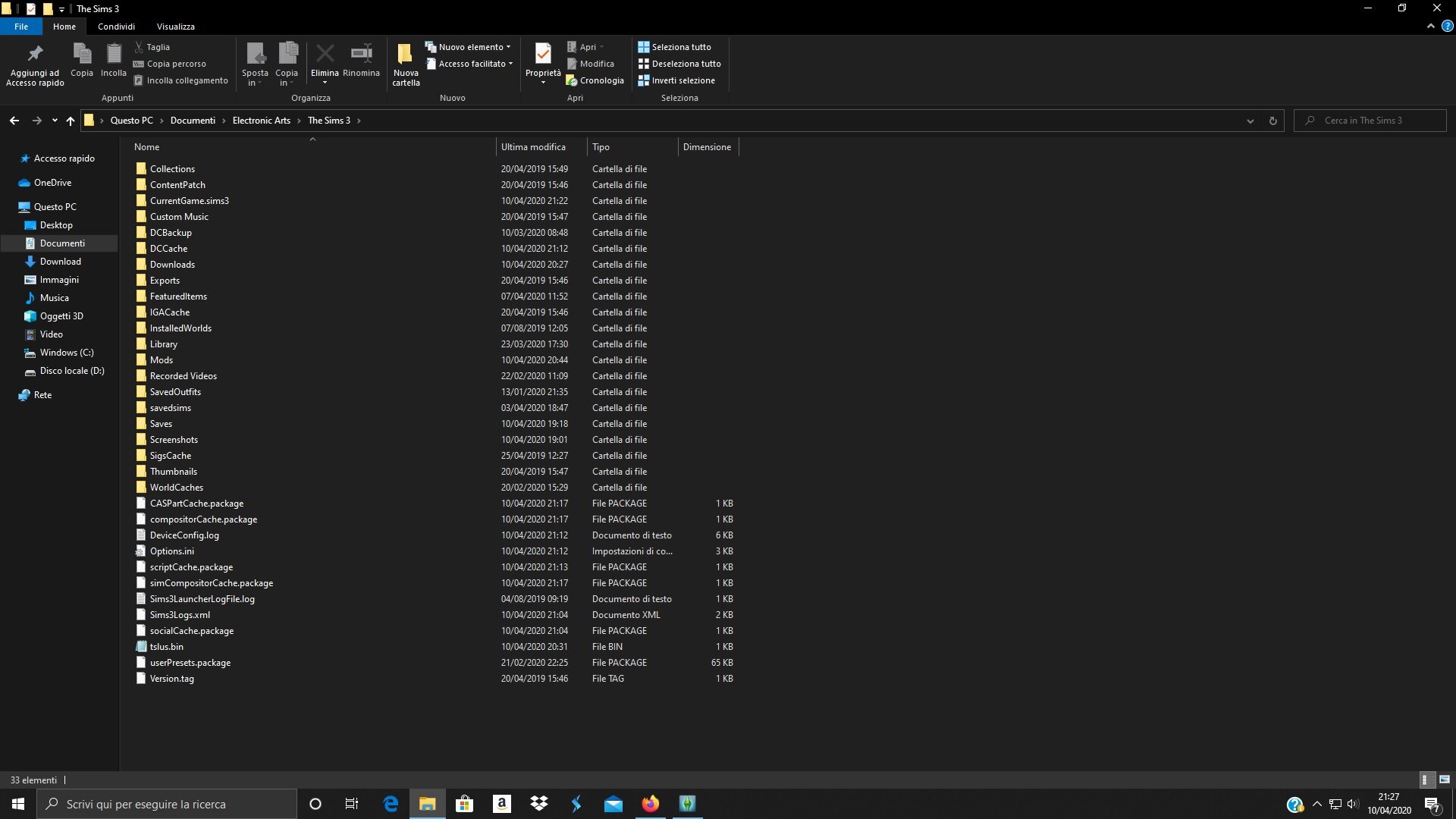Navigate to Documenti in breadcrumb

[x=193, y=121]
